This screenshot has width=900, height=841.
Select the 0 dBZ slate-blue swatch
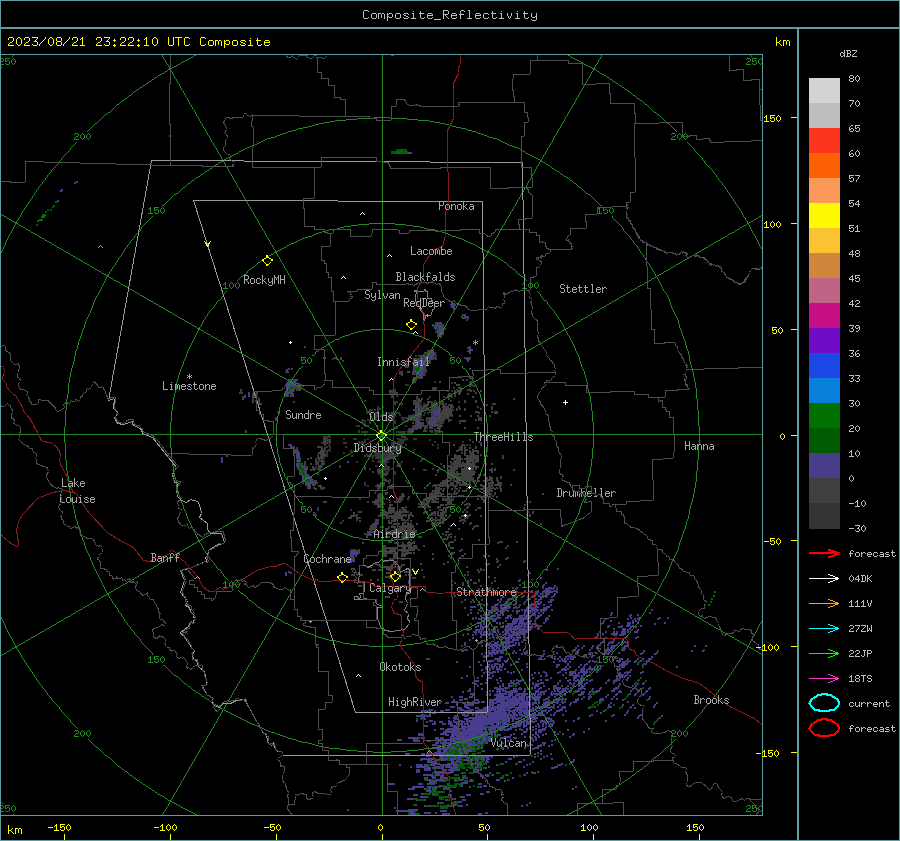824,465
